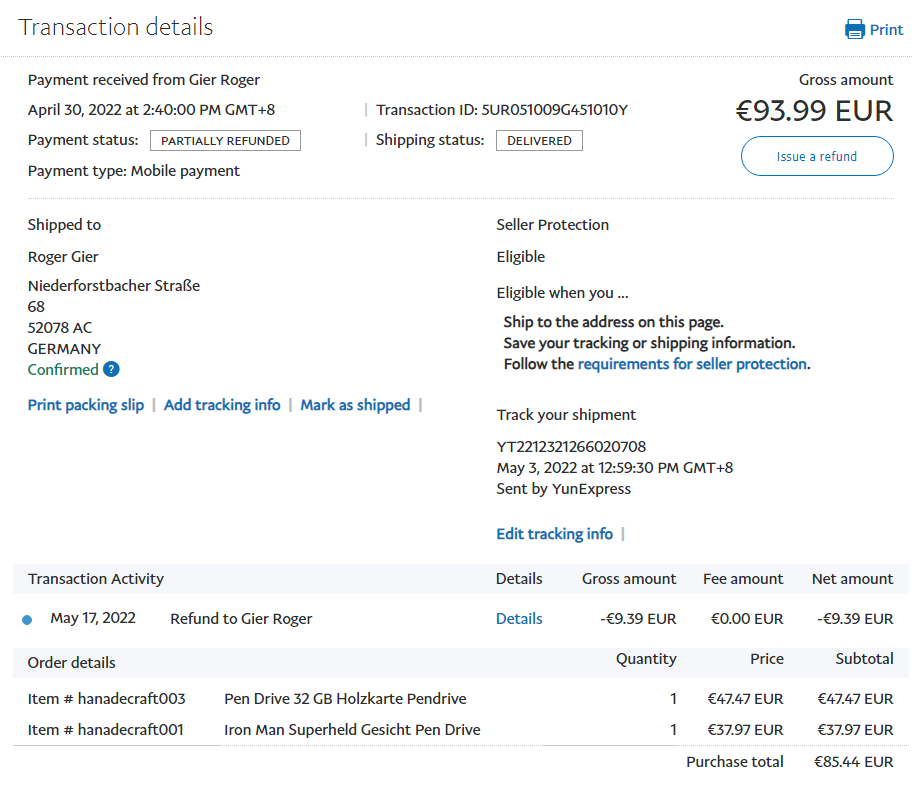This screenshot has width=912, height=785.
Task: Select Add tracking info link
Action: (x=222, y=405)
